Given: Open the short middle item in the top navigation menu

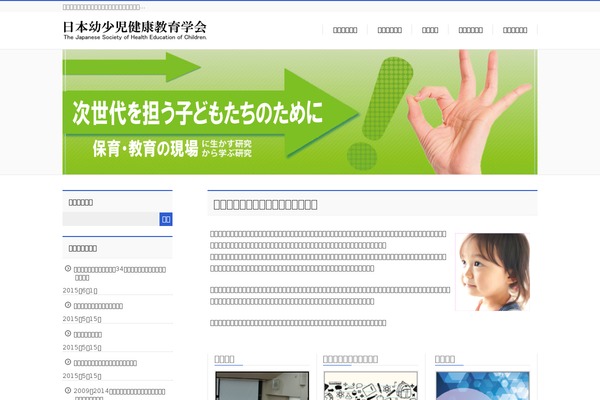Looking at the screenshot, I should pyautogui.click(x=430, y=30).
